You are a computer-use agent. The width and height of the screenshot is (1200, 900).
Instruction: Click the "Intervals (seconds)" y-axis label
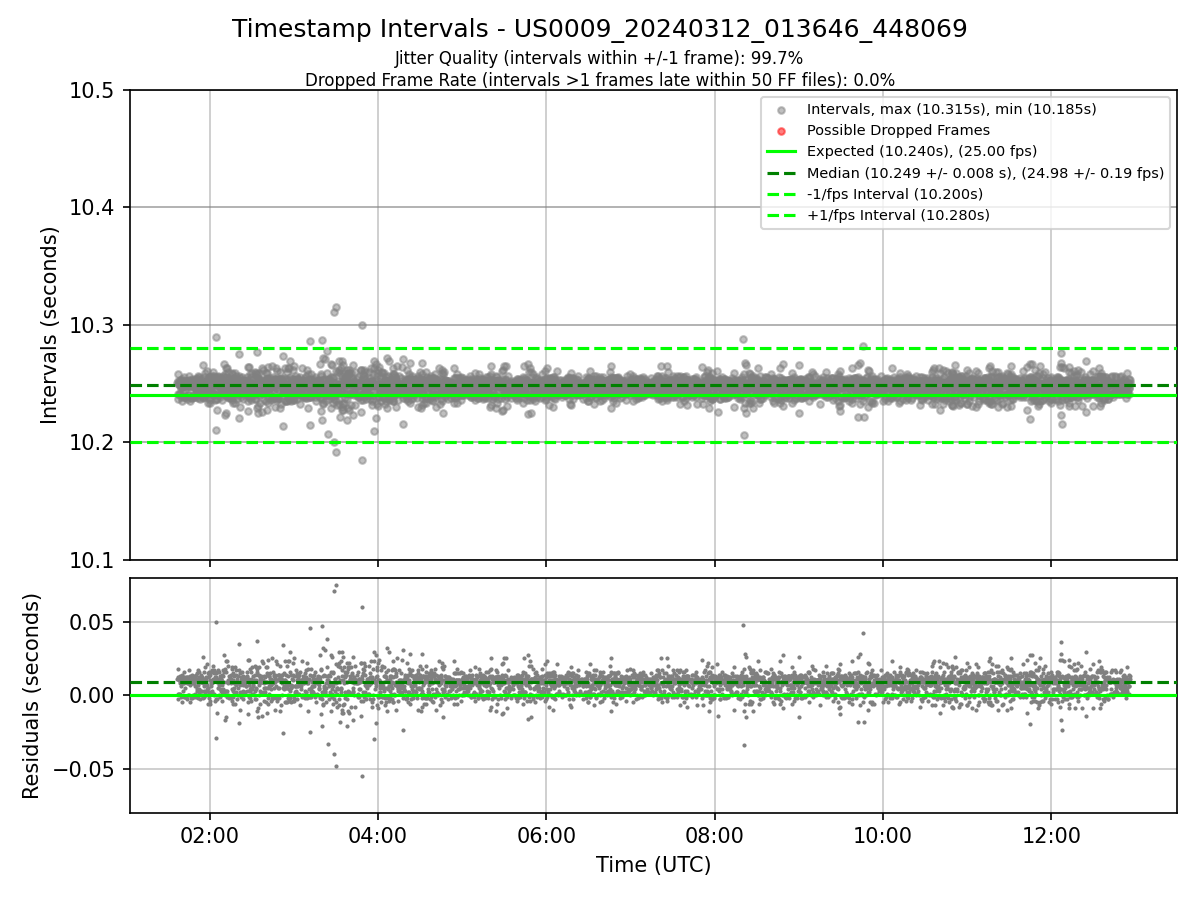pos(50,325)
